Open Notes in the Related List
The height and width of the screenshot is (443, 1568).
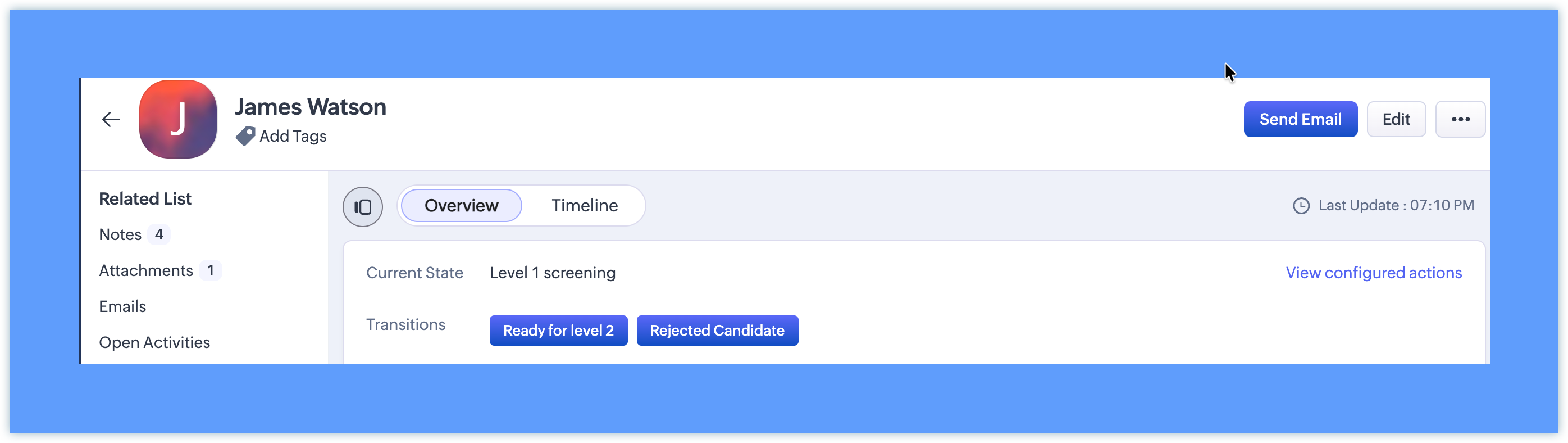coord(121,234)
